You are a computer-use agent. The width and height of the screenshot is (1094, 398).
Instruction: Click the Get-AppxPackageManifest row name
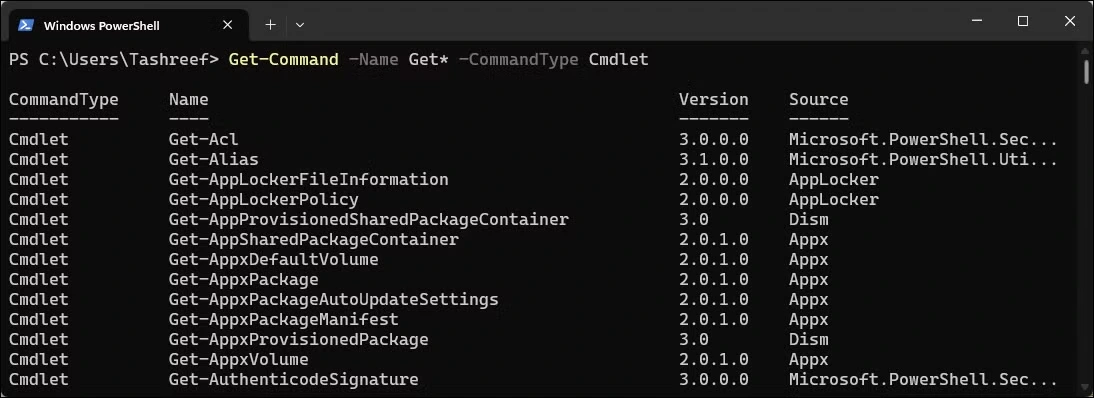(283, 320)
